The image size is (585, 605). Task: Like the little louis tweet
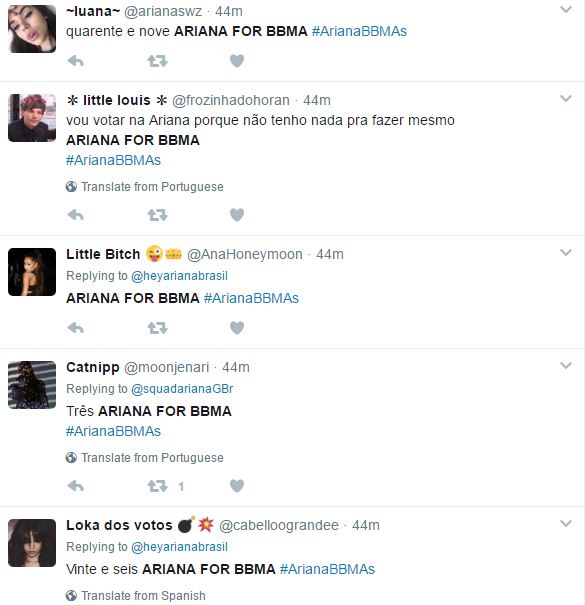point(237,215)
